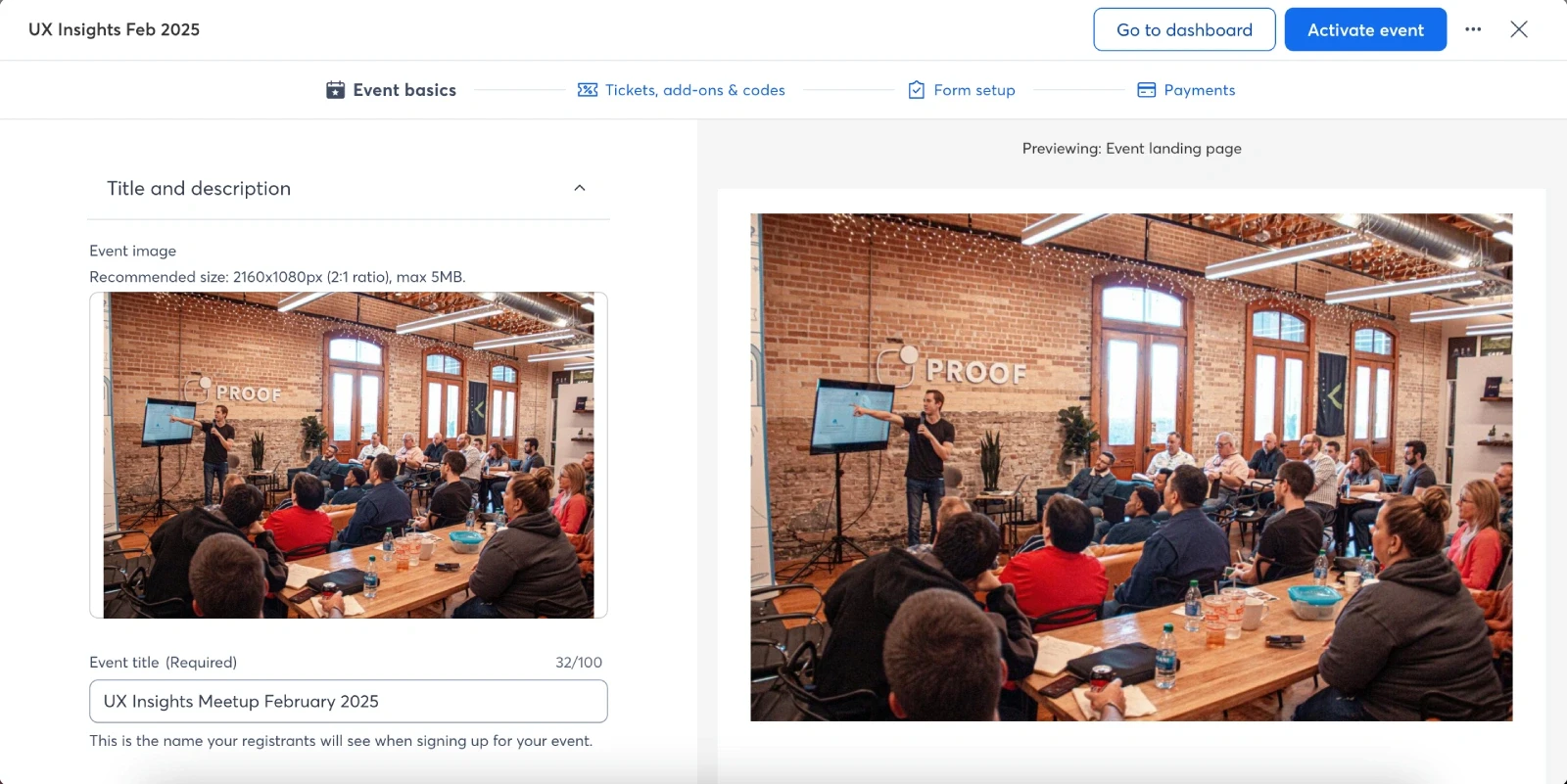Viewport: 1567px width, 784px height.
Task: Click the tickets icon in the stepper
Action: pos(588,90)
